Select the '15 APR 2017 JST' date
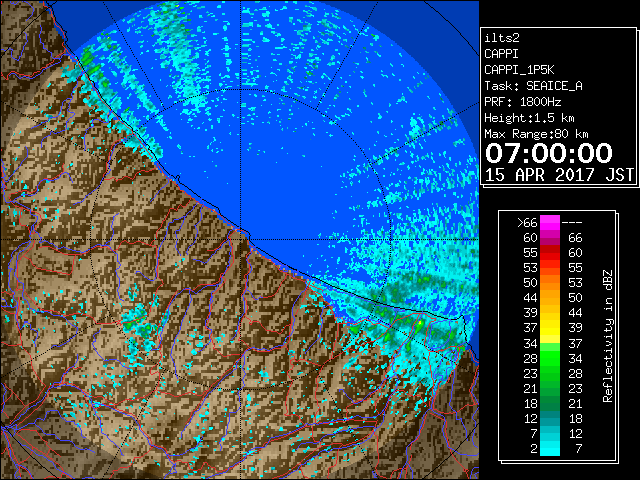640x480 pixels. point(559,175)
